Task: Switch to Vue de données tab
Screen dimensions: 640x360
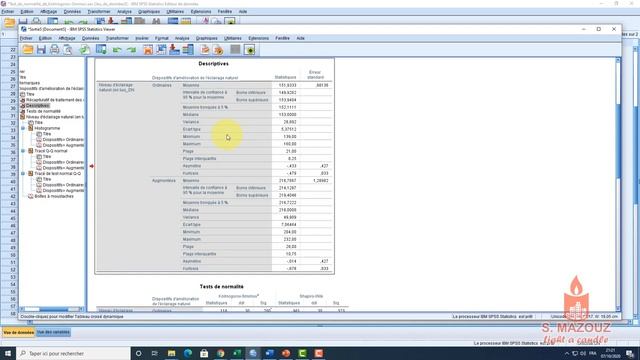Action: [x=19, y=332]
